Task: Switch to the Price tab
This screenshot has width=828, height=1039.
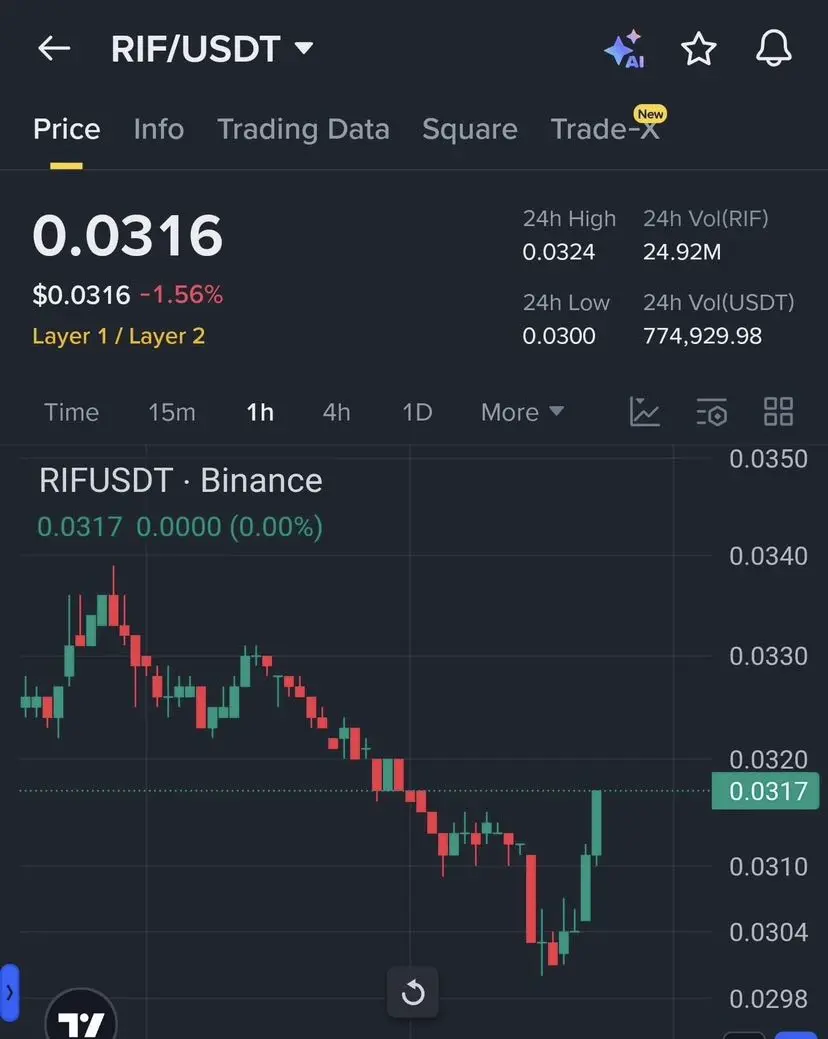Action: click(x=66, y=129)
